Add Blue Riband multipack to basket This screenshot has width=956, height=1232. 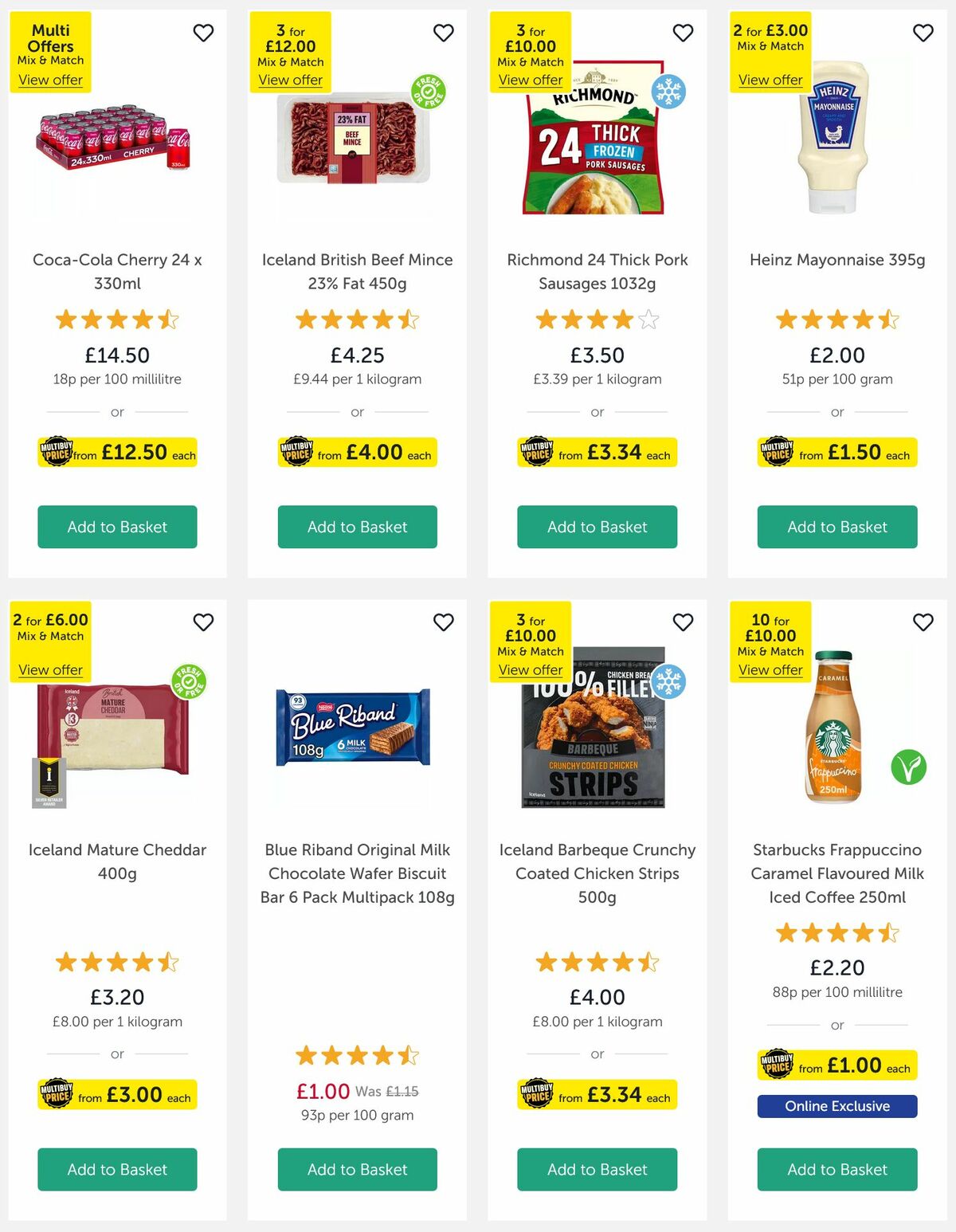pos(357,1170)
